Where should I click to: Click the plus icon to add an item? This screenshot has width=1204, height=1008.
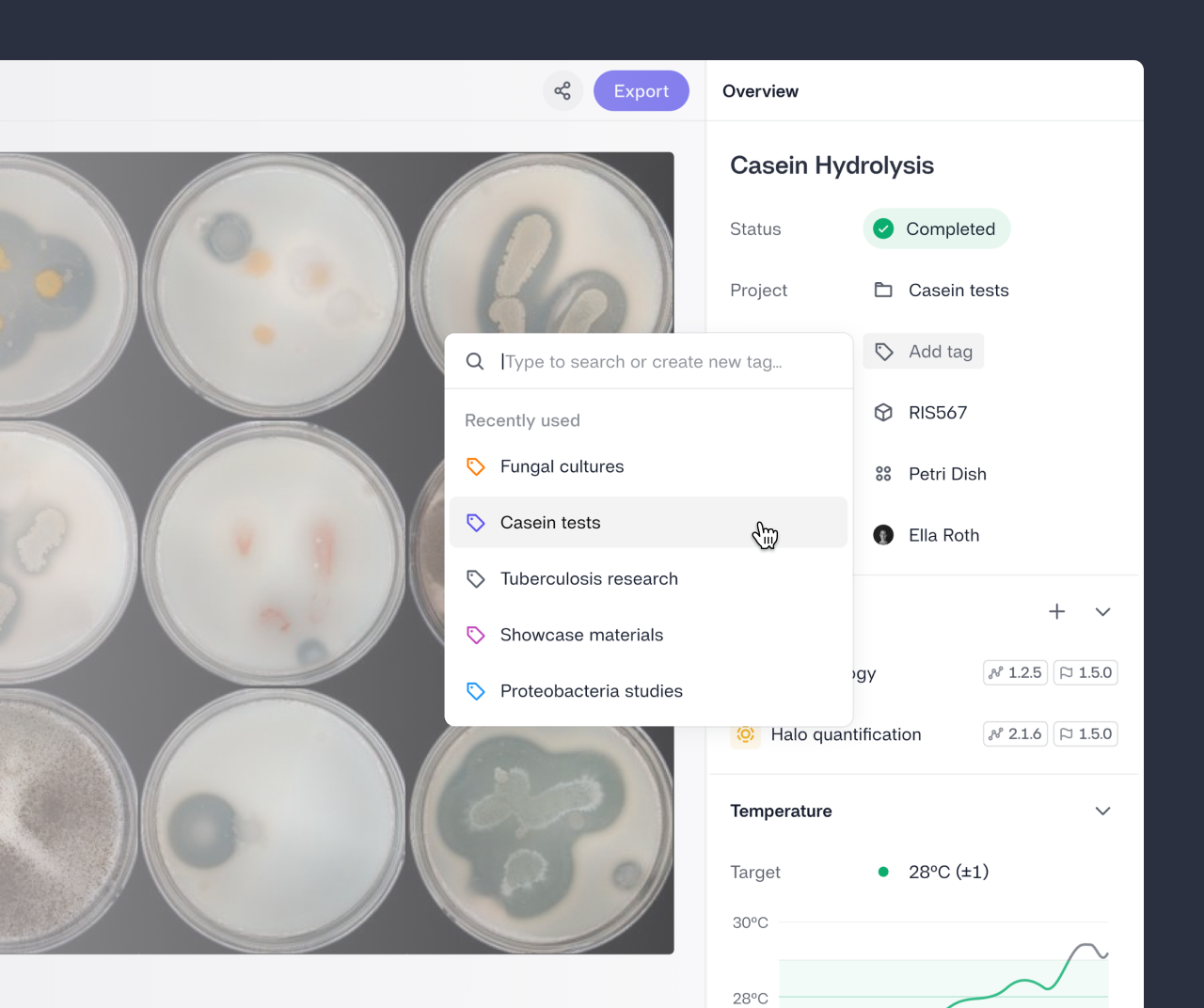click(1057, 612)
